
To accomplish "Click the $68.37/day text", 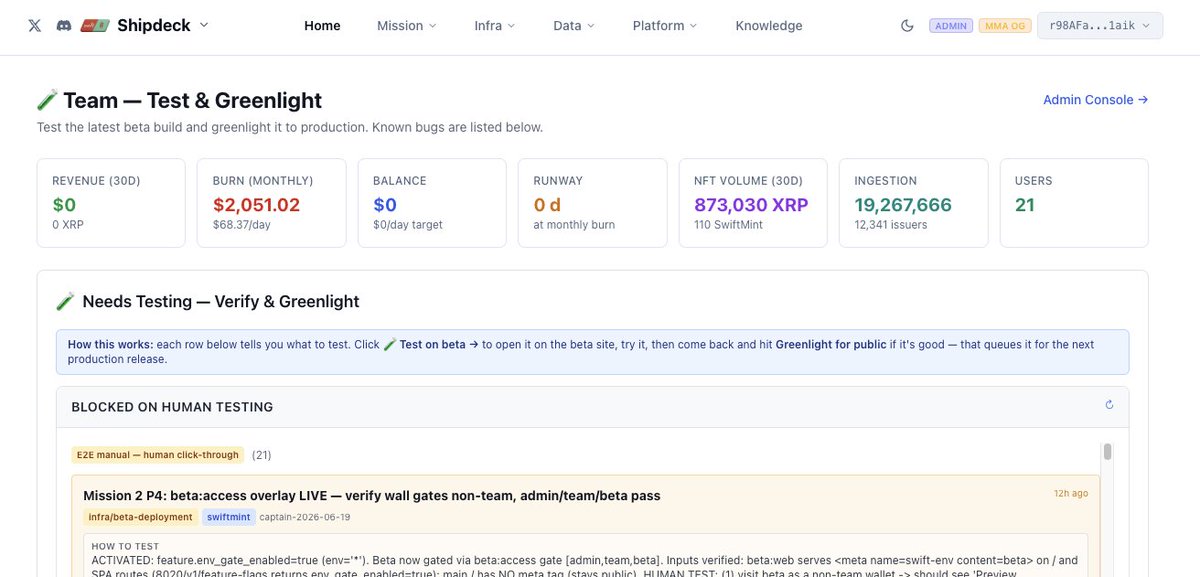I will [x=241, y=225].
